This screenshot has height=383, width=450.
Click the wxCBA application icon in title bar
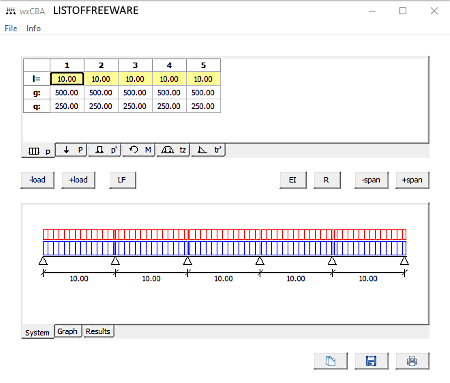tap(11, 11)
